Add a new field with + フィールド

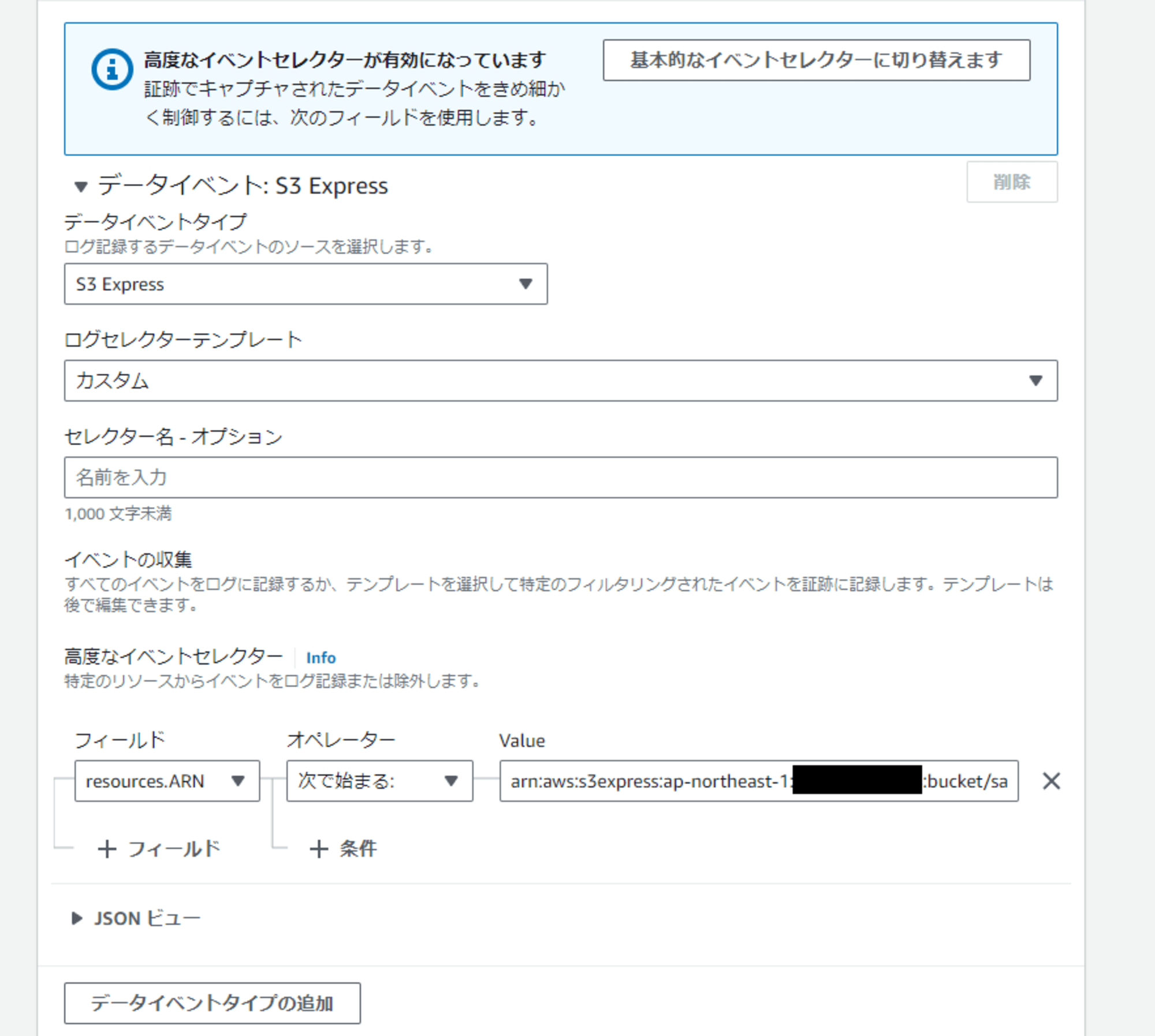tap(159, 849)
